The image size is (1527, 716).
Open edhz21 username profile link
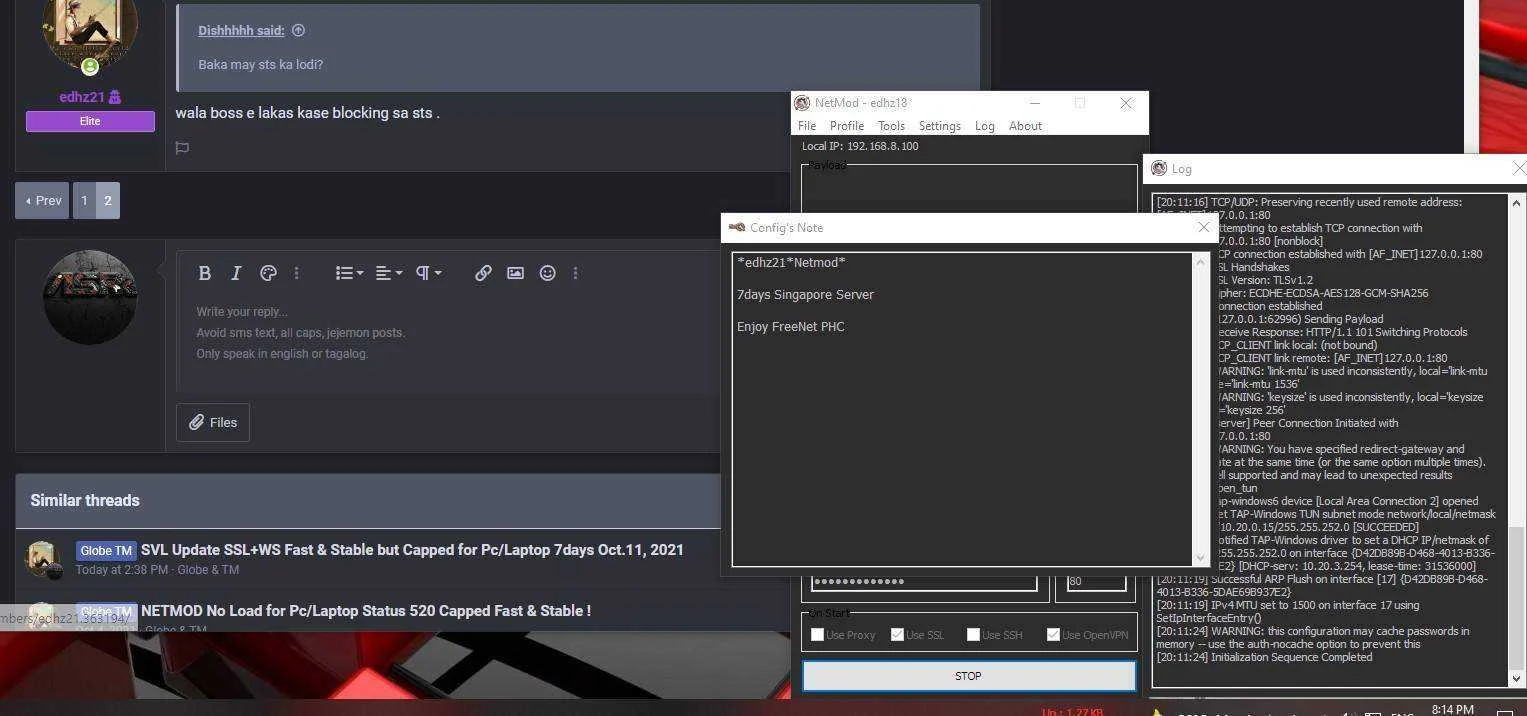point(82,97)
